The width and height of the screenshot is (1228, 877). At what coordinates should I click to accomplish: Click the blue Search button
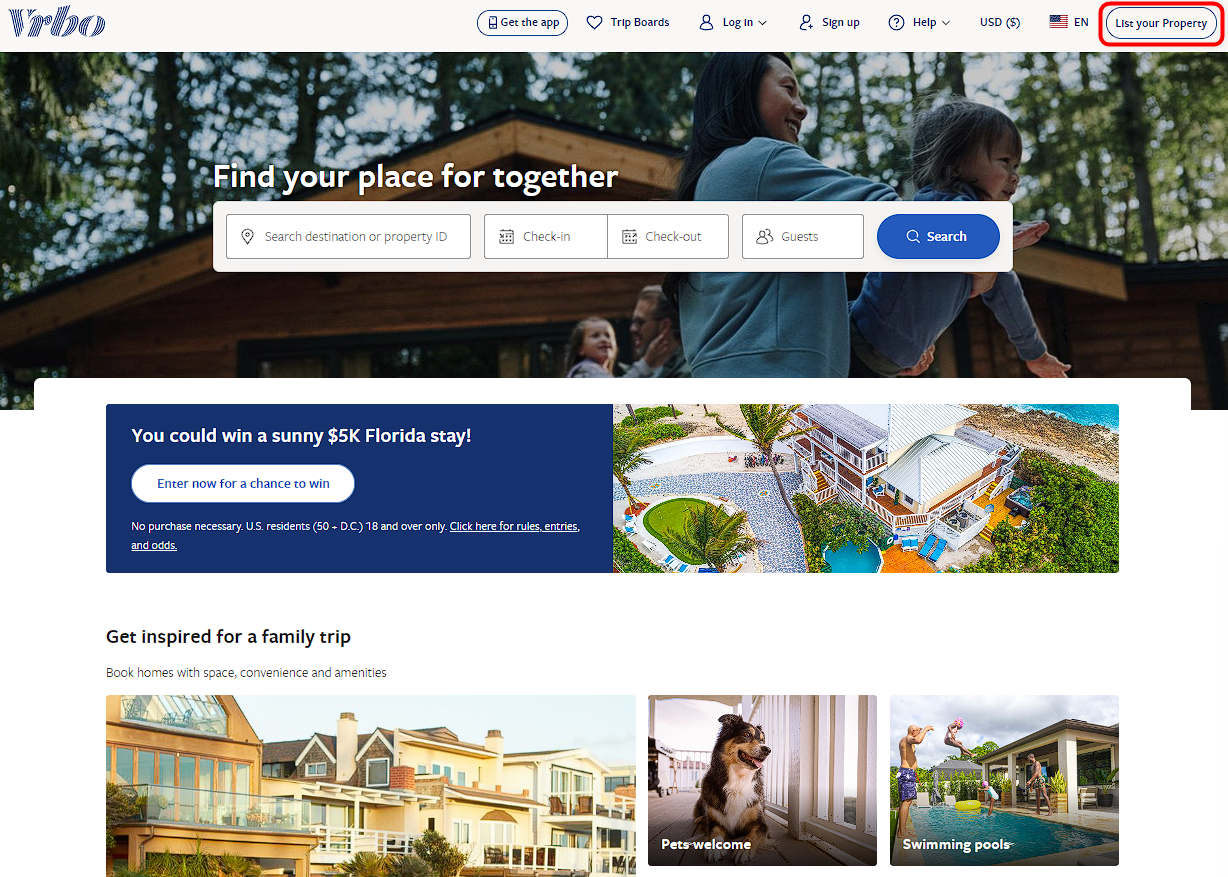(x=938, y=237)
